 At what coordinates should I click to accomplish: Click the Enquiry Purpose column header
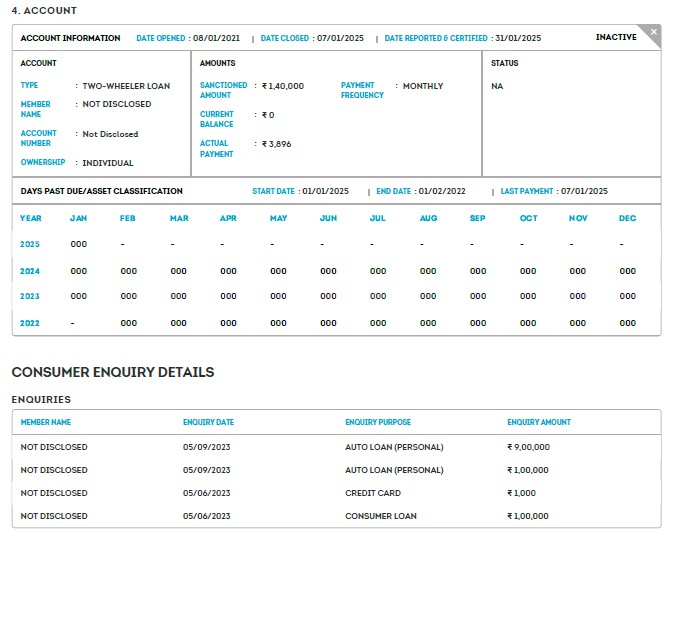[378, 422]
